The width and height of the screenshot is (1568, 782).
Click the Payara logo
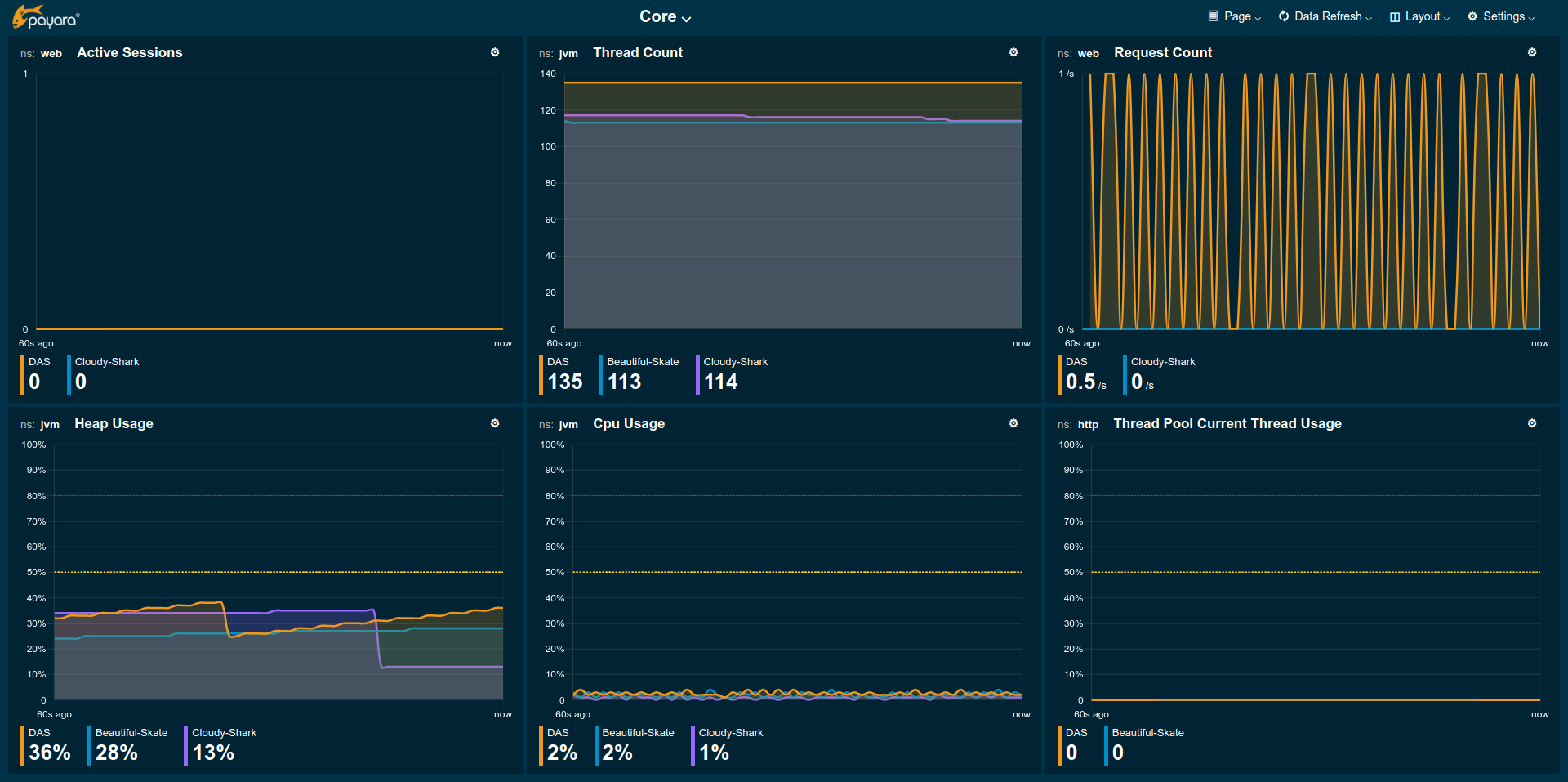(x=47, y=17)
